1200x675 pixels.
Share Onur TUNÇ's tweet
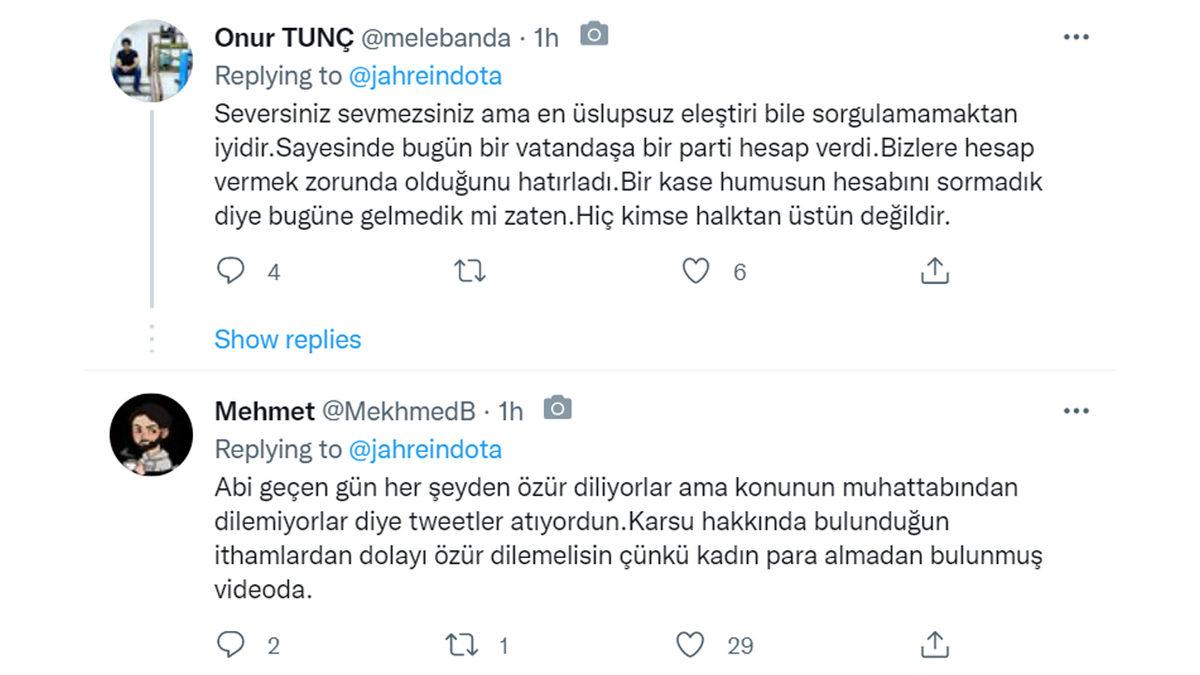click(935, 270)
